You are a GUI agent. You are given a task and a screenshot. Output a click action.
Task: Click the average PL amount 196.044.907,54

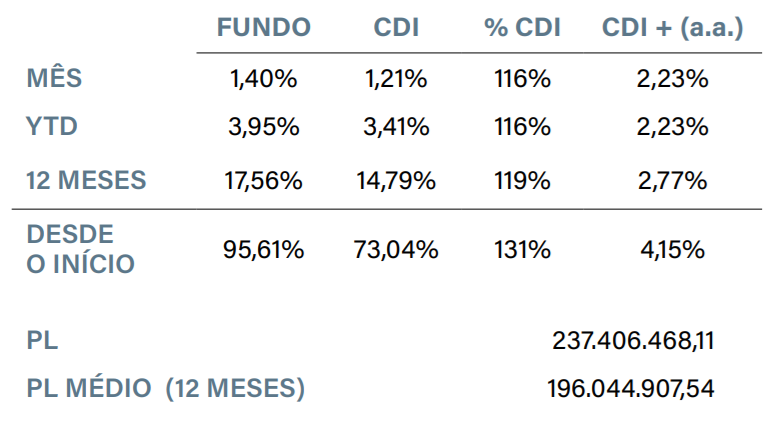(631, 387)
